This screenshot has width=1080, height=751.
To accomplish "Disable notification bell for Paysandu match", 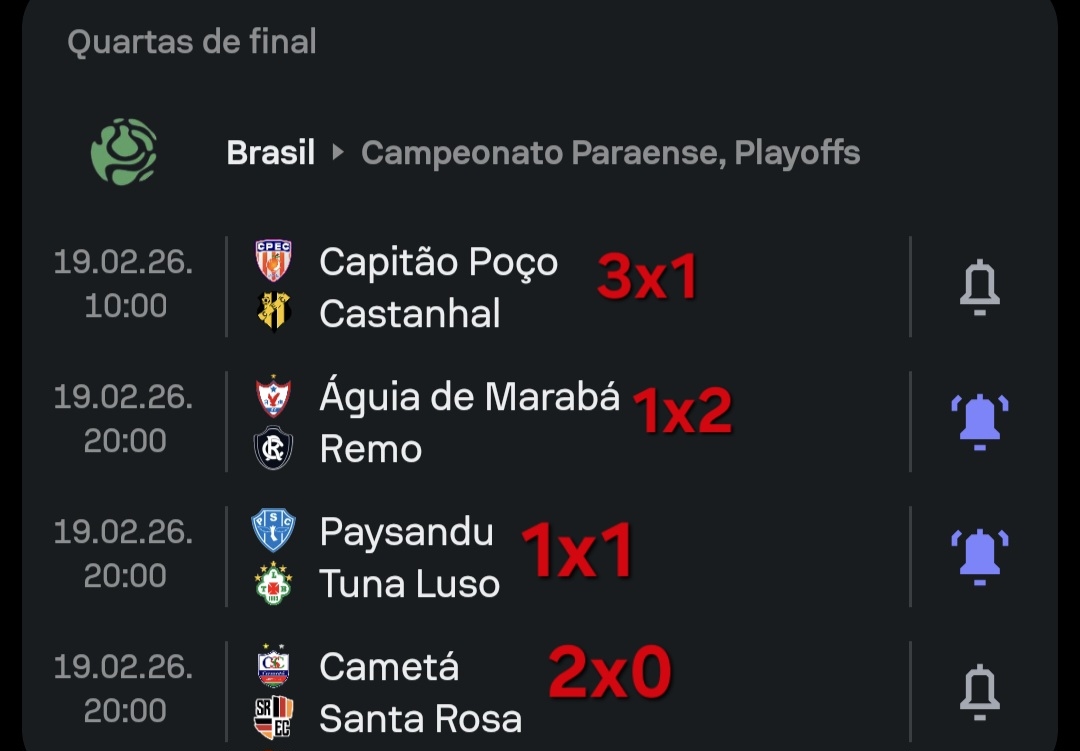I will [x=979, y=556].
